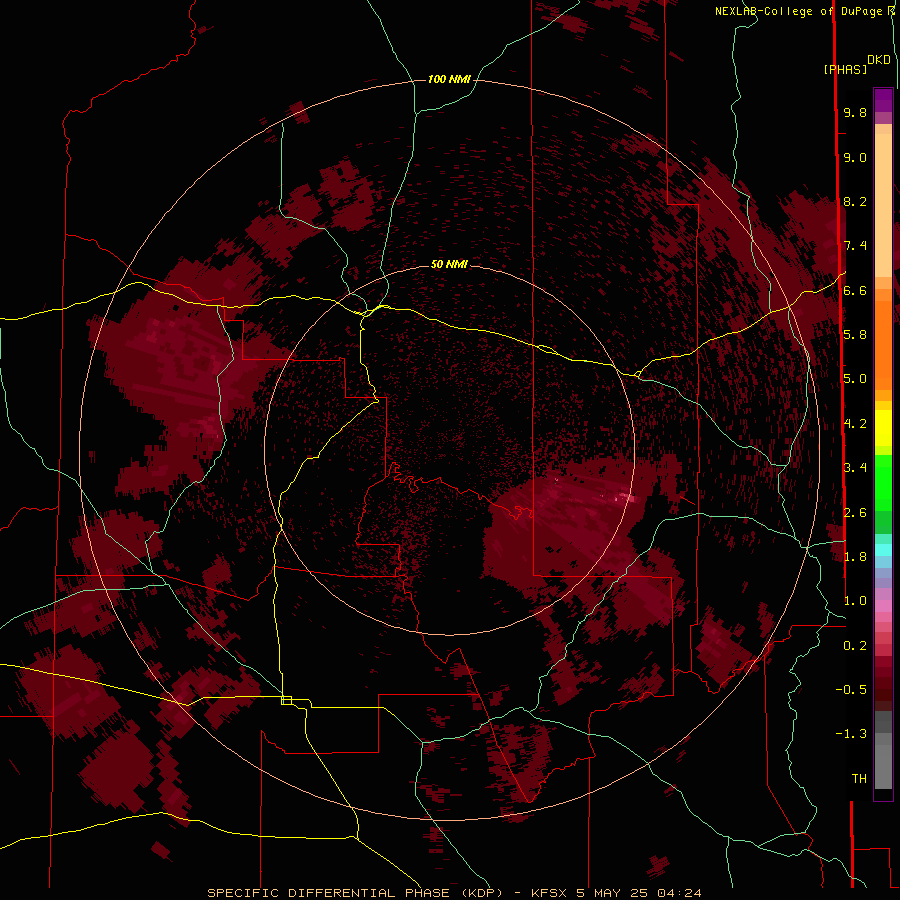The width and height of the screenshot is (900, 900).
Task: Click the 50 NMI range ring label
Action: coord(449,264)
